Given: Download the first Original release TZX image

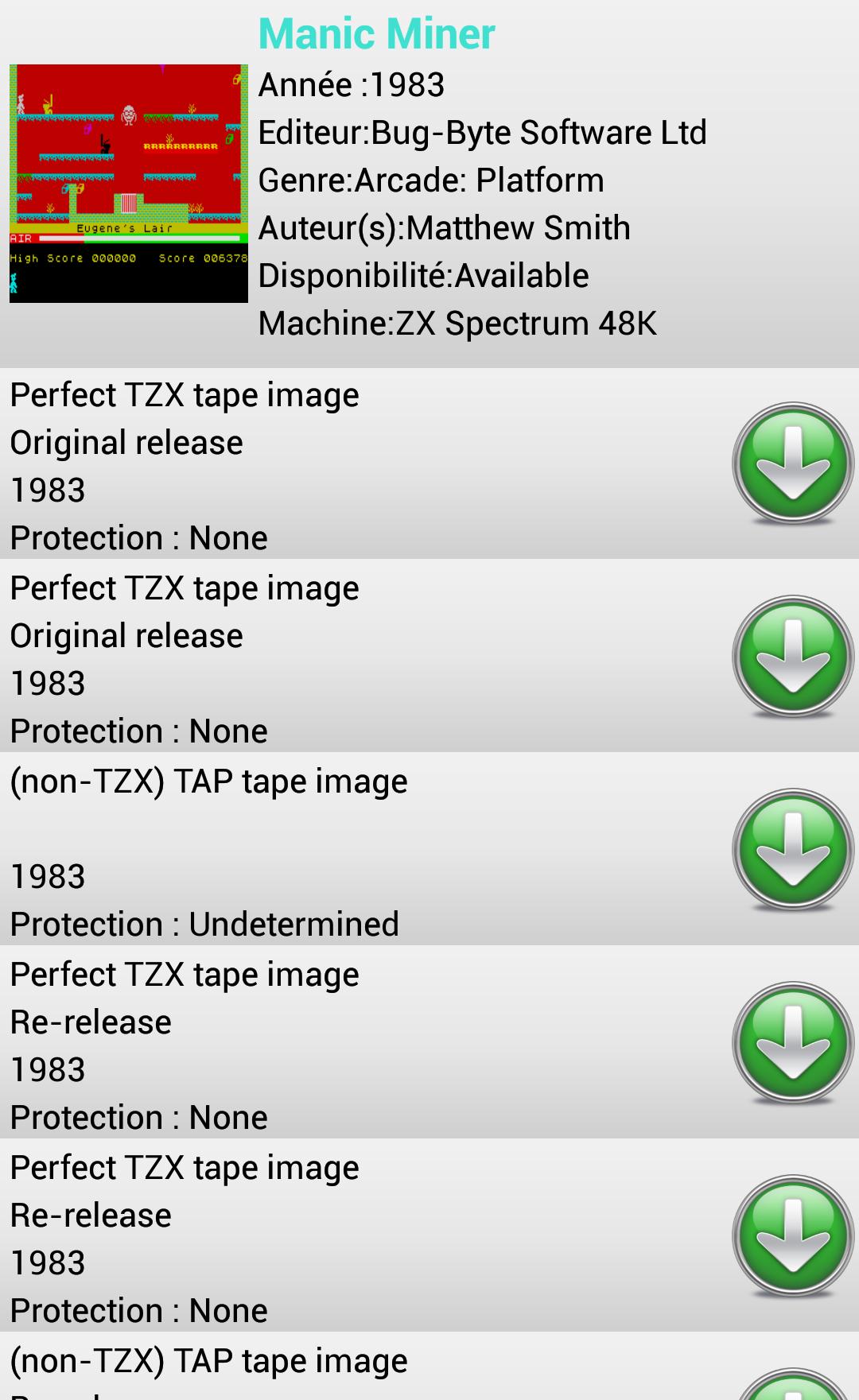Looking at the screenshot, I should tap(792, 463).
